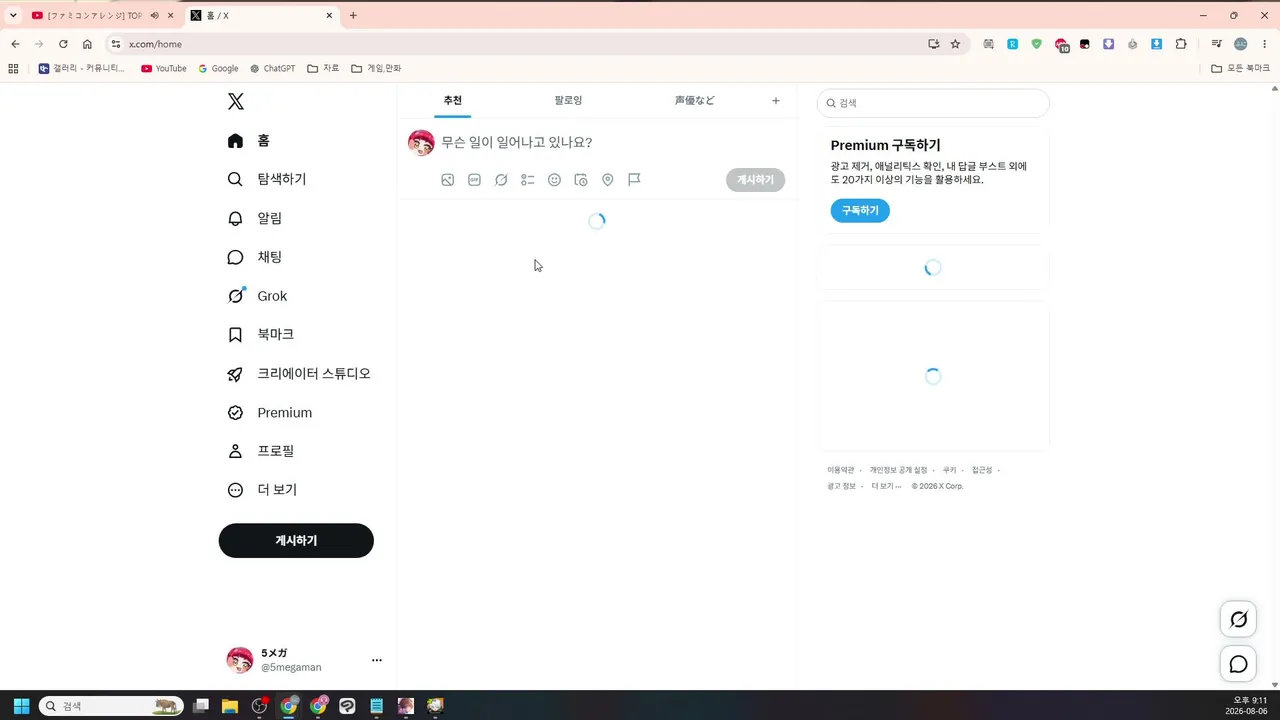Open Grok from the sidebar
The image size is (1280, 720).
click(258, 296)
